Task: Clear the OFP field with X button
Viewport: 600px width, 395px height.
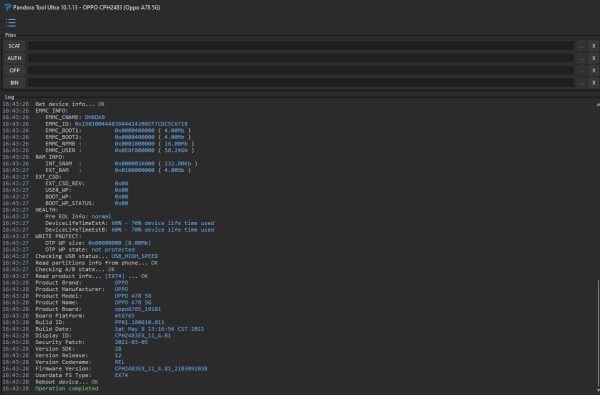Action: [593, 70]
